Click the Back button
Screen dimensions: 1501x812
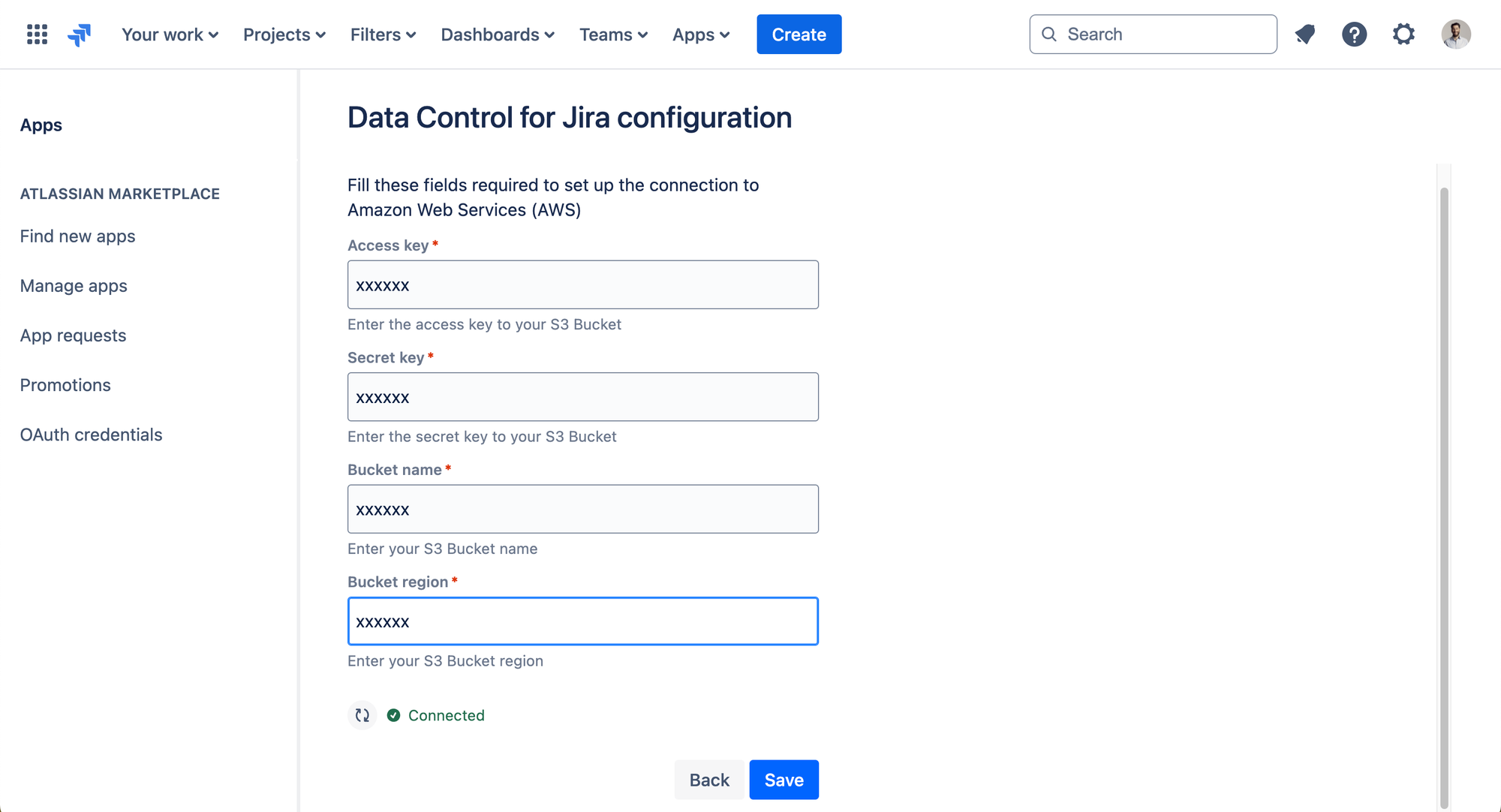click(x=709, y=780)
